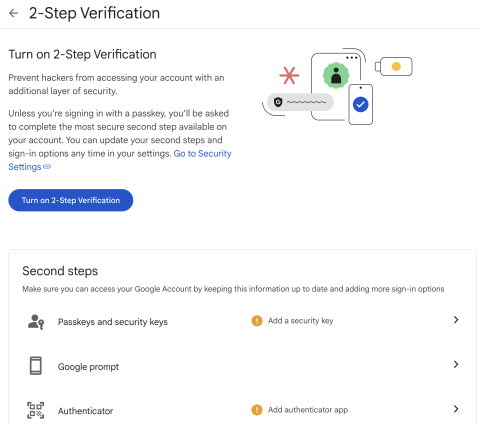
Task: Select the Google prompt entry
Action: (242, 366)
